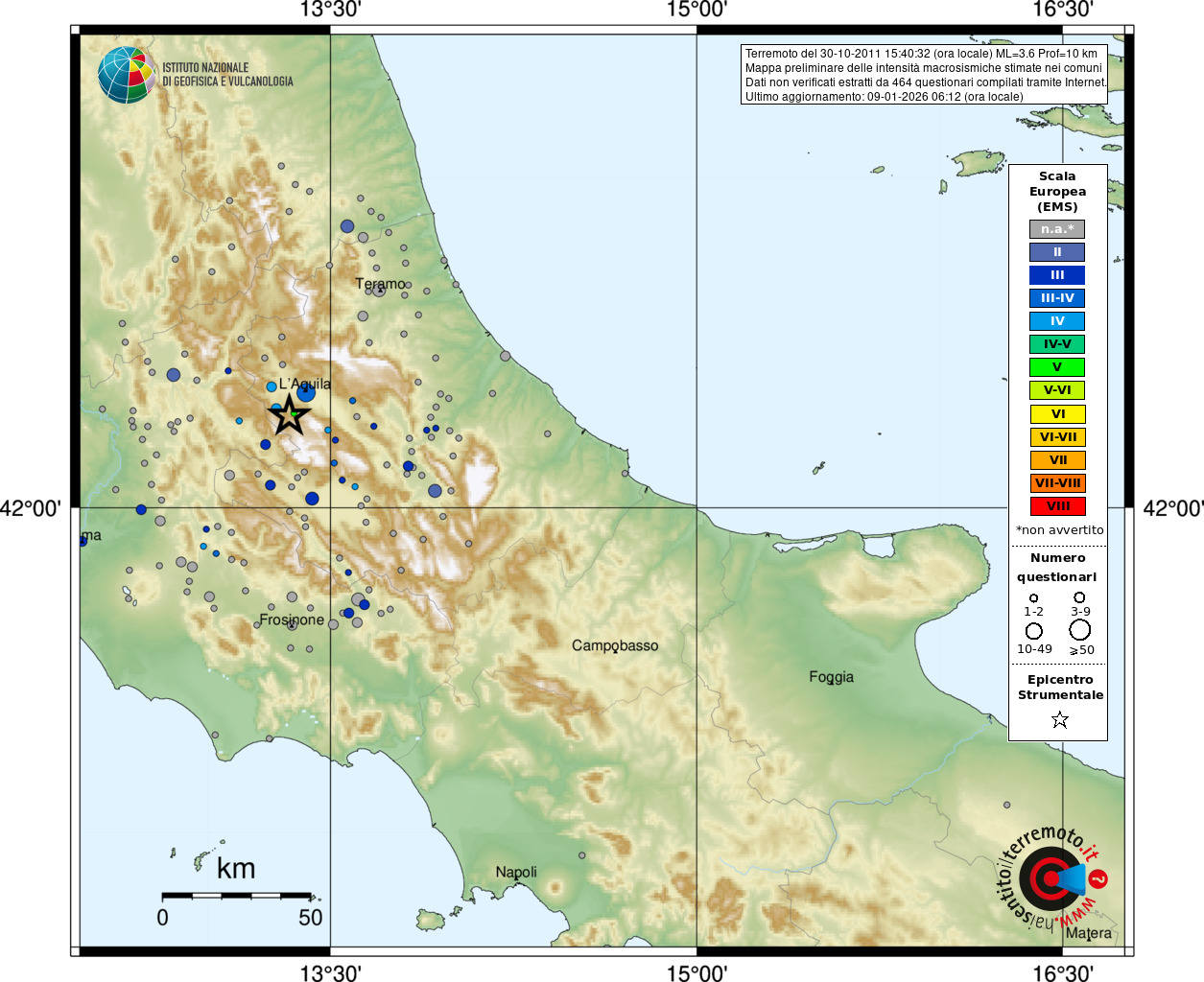Click the Foggia city label
1204x982 pixels.
(831, 677)
